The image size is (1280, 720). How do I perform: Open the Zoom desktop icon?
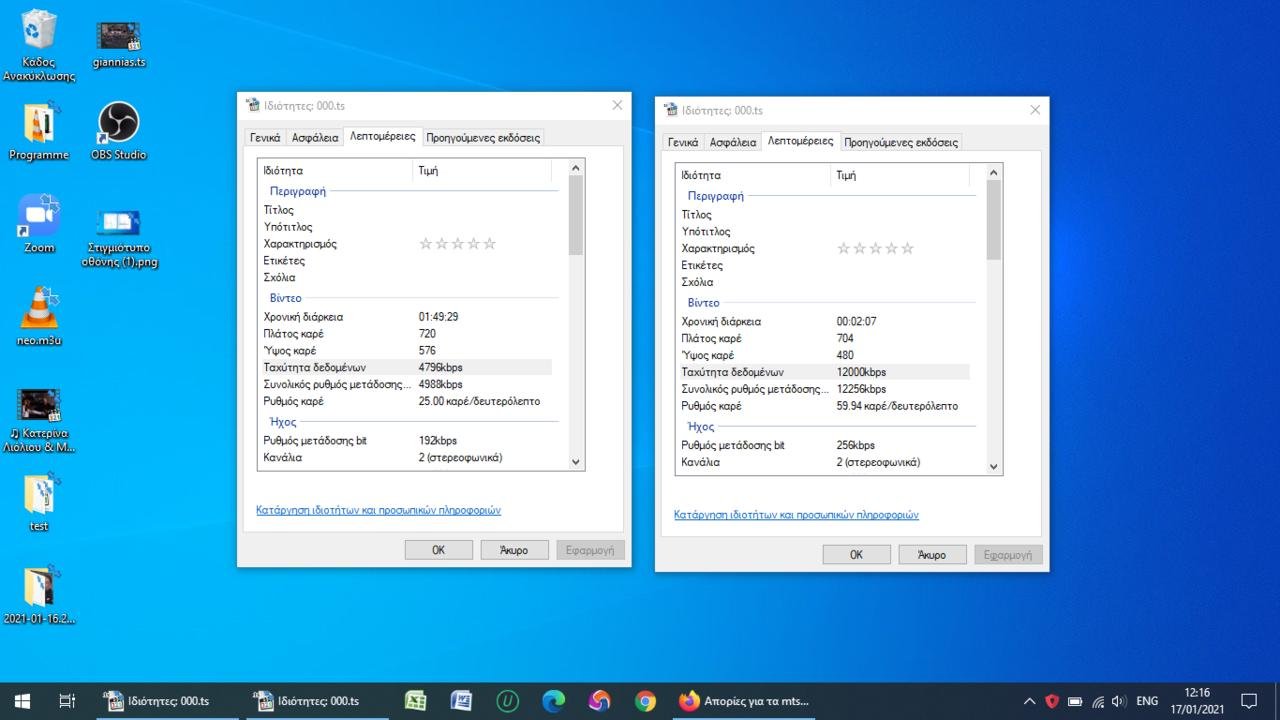point(39,217)
